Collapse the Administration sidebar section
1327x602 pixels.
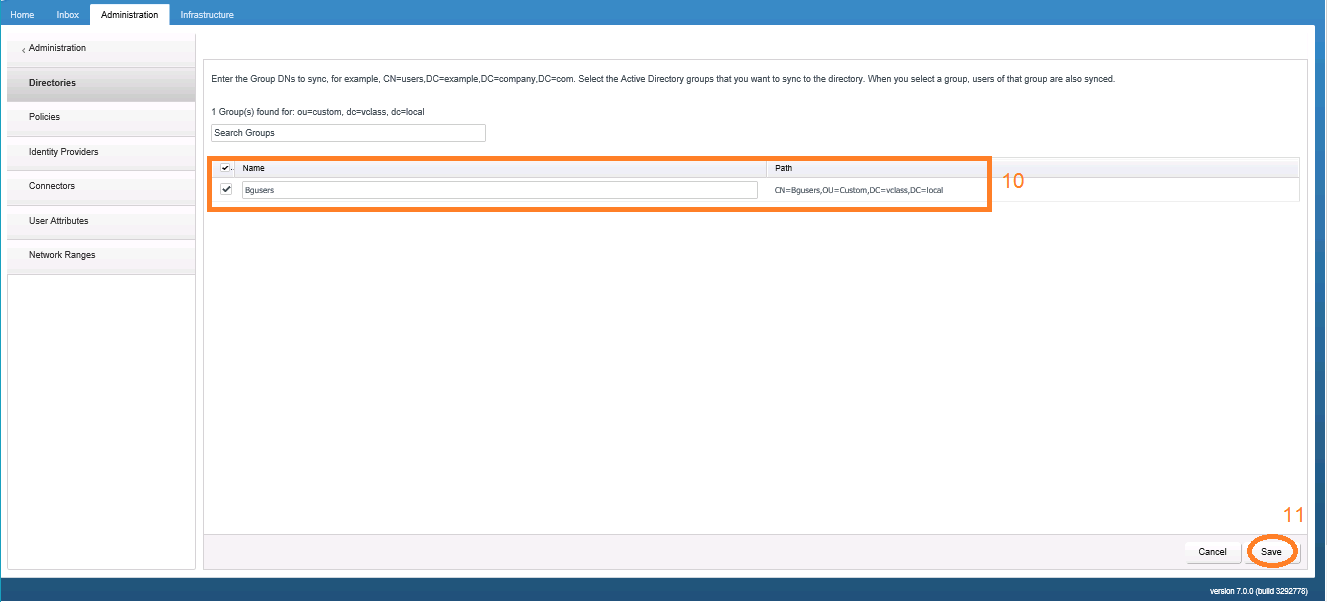(x=56, y=48)
